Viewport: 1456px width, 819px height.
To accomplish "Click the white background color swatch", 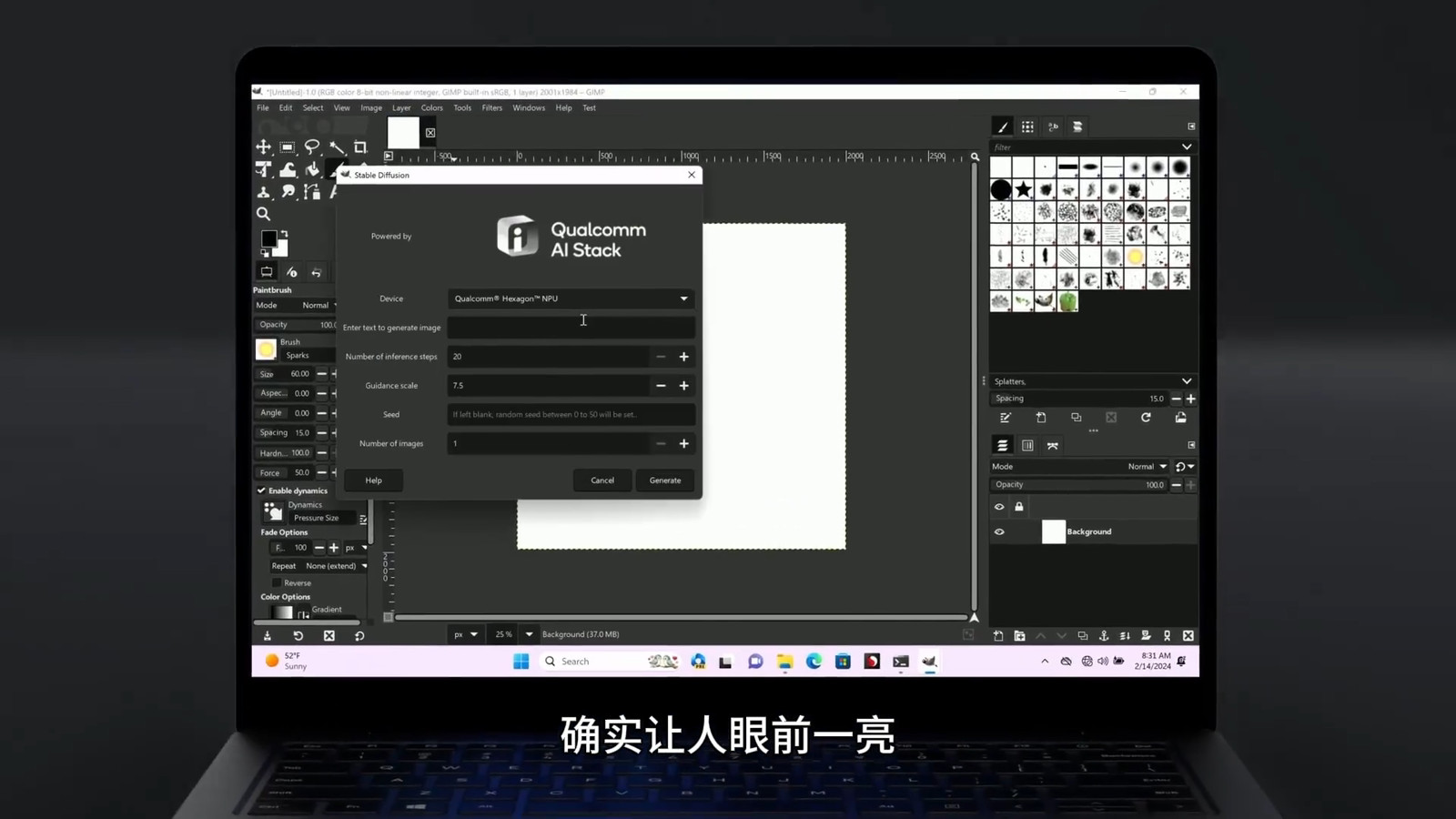I will pos(280,248).
